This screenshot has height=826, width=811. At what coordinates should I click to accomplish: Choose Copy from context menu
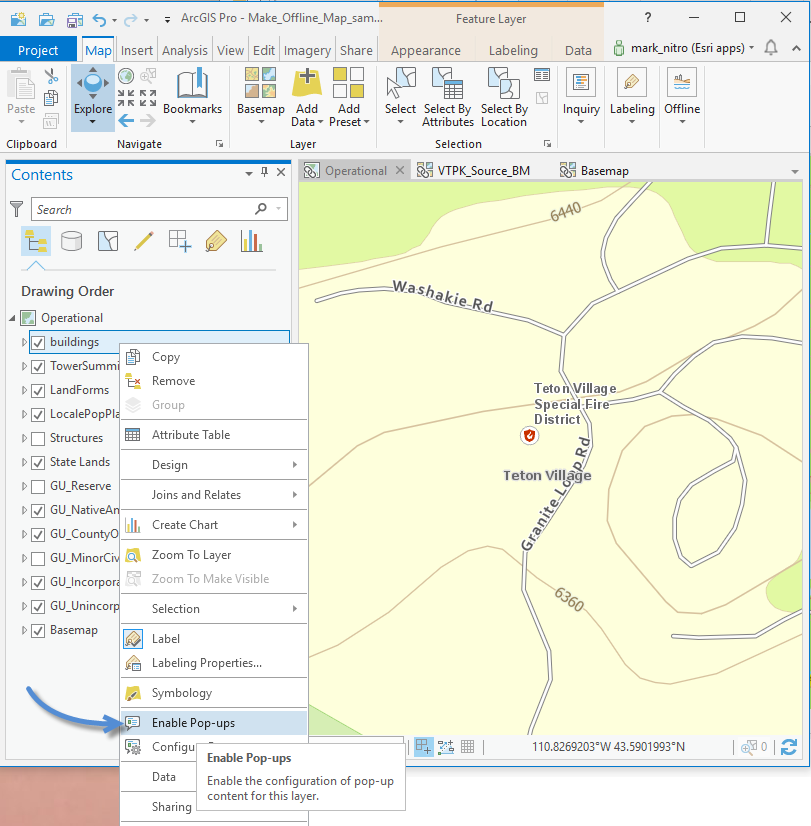point(214,357)
